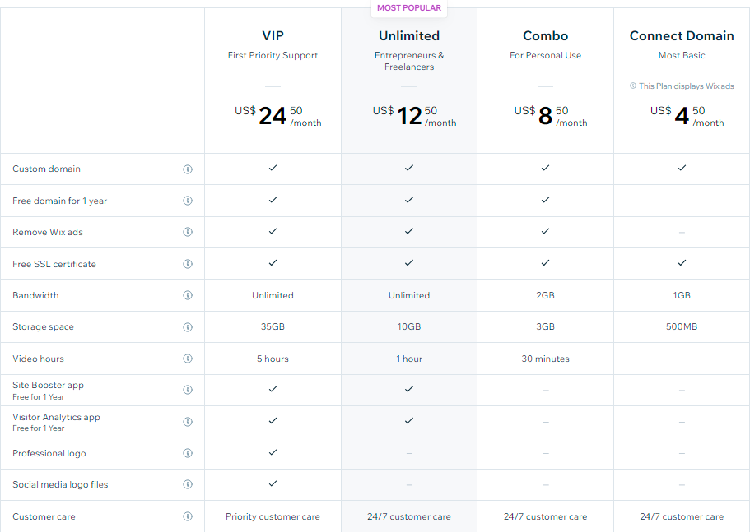Open the Professional logo info tooltip

[x=188, y=453]
